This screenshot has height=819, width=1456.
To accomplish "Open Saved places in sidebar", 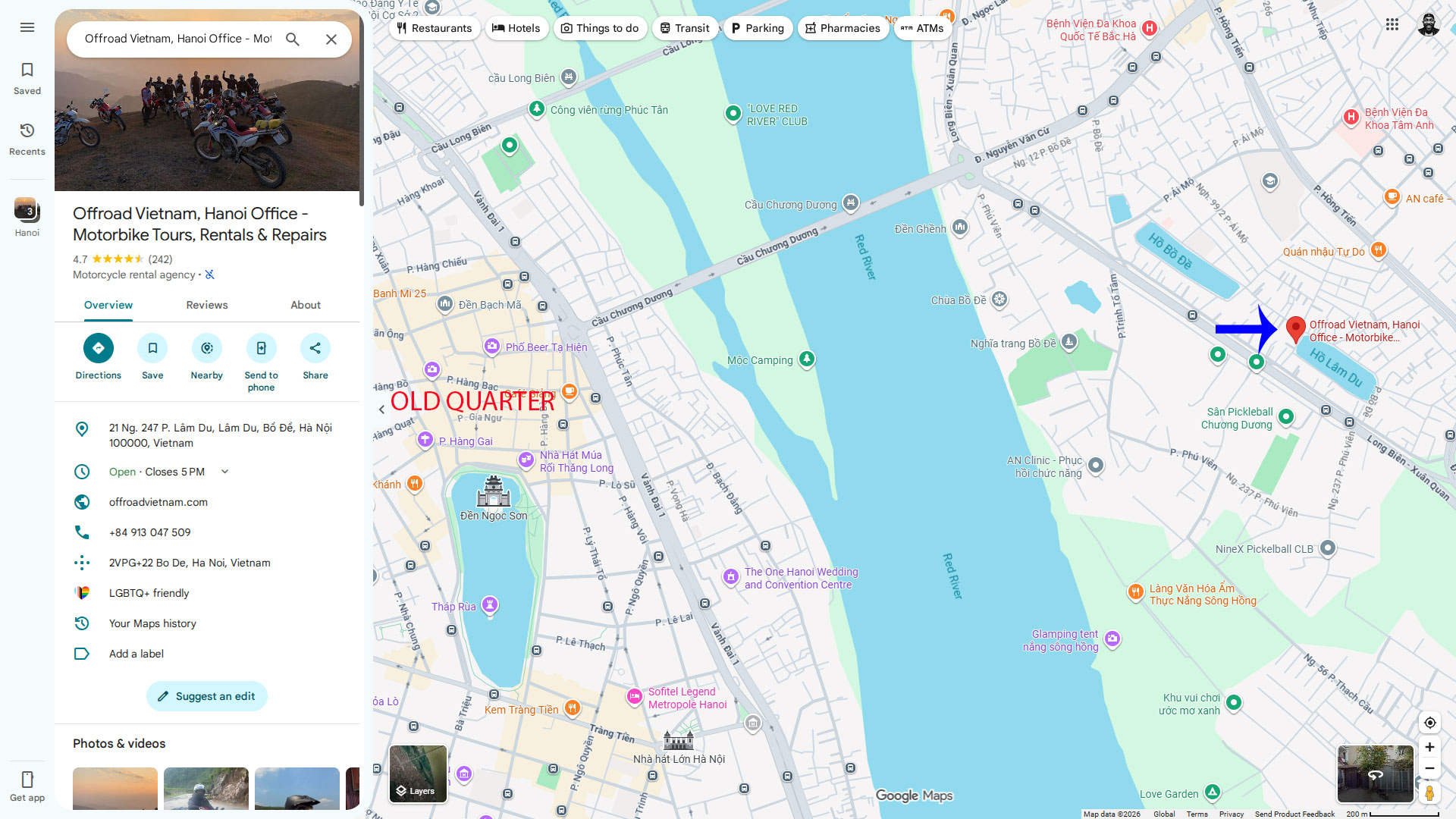I will coord(27,79).
